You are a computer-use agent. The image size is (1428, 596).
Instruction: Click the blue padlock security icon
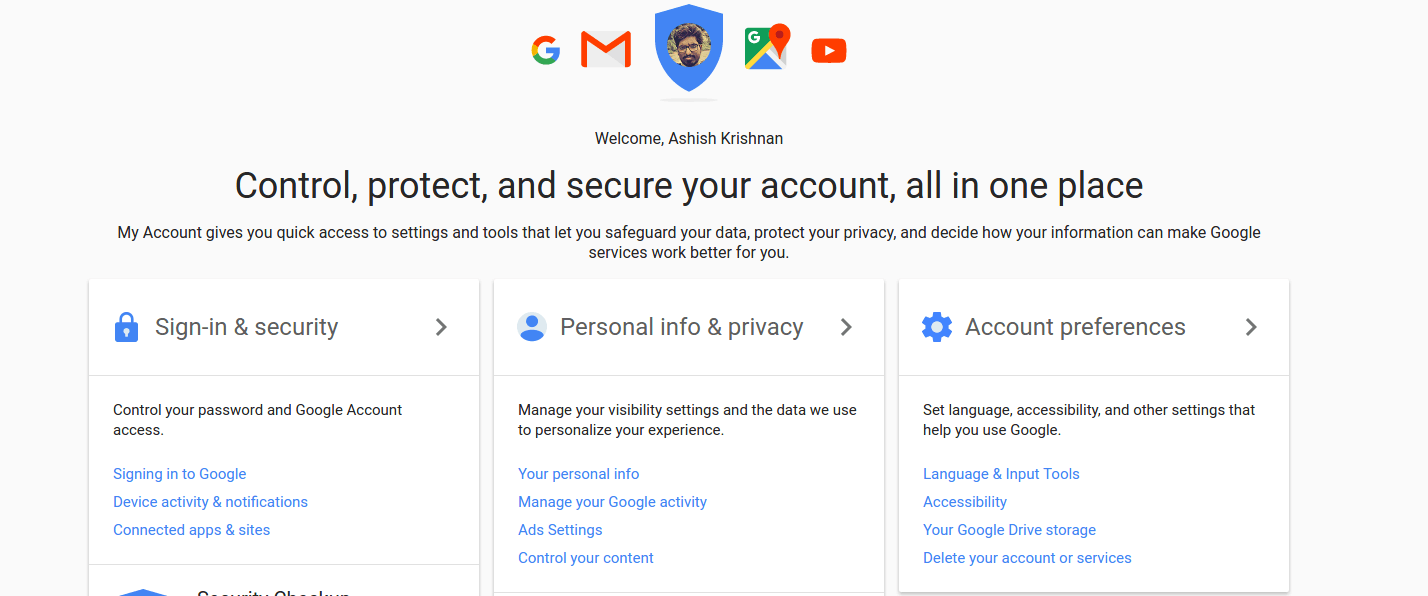(126, 327)
